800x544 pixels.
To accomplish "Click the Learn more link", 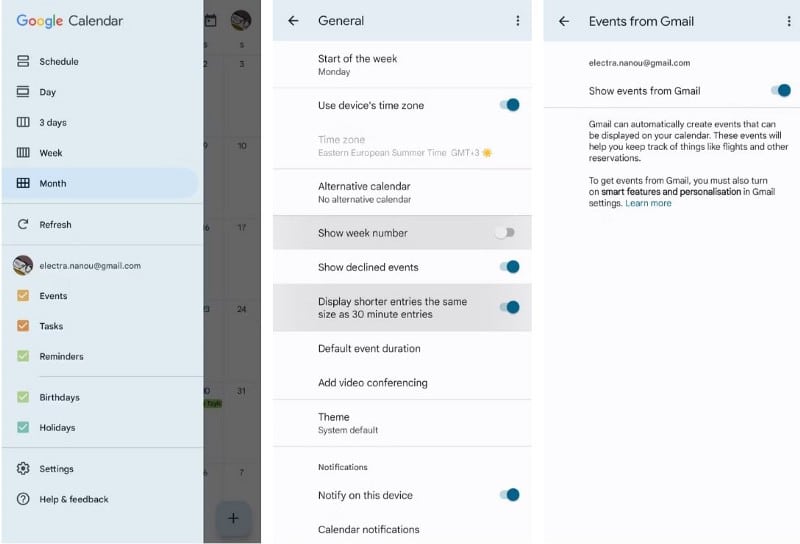I will (648, 203).
